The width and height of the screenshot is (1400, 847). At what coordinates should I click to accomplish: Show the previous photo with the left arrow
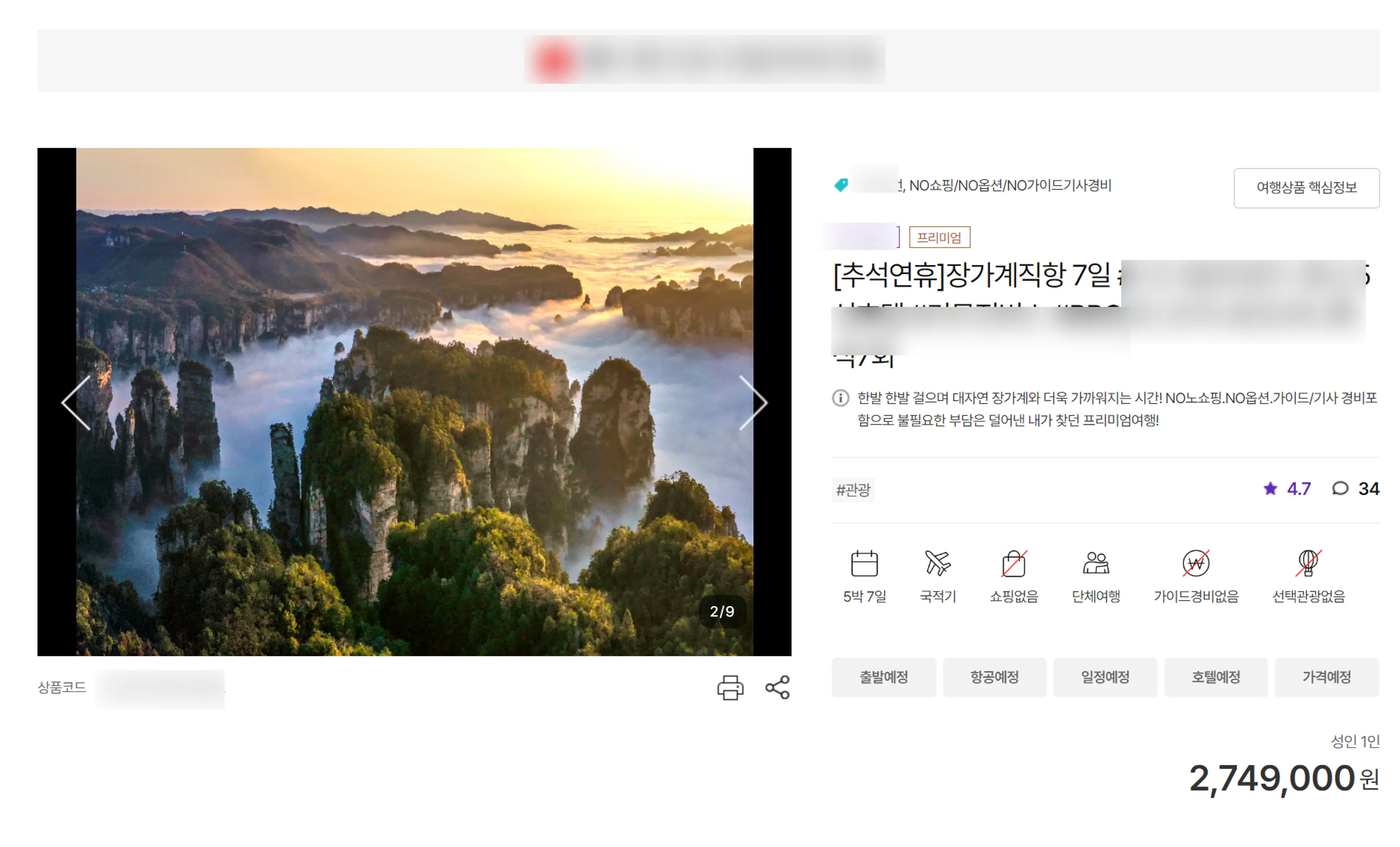click(x=75, y=402)
